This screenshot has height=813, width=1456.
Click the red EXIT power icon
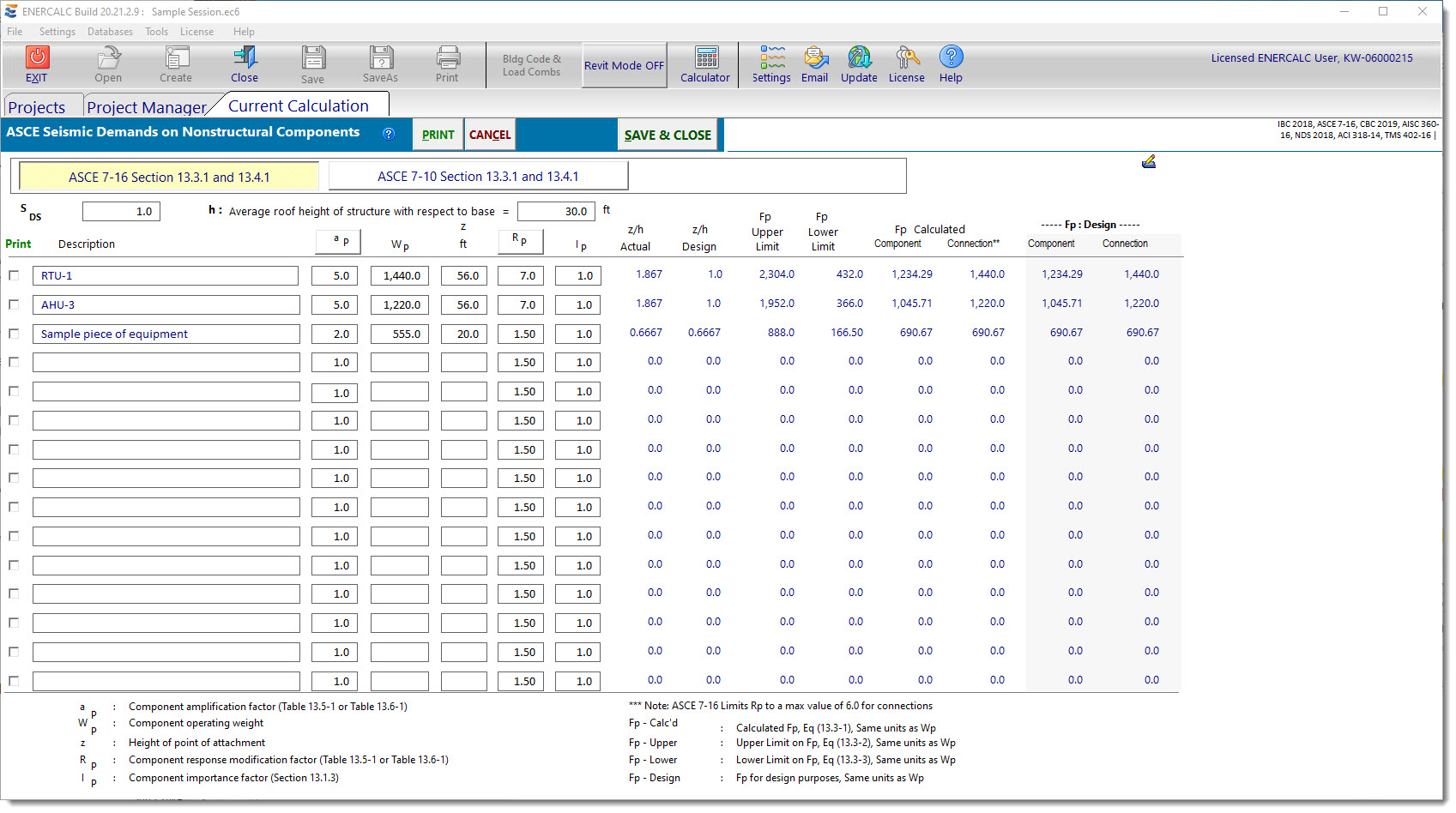[37, 58]
